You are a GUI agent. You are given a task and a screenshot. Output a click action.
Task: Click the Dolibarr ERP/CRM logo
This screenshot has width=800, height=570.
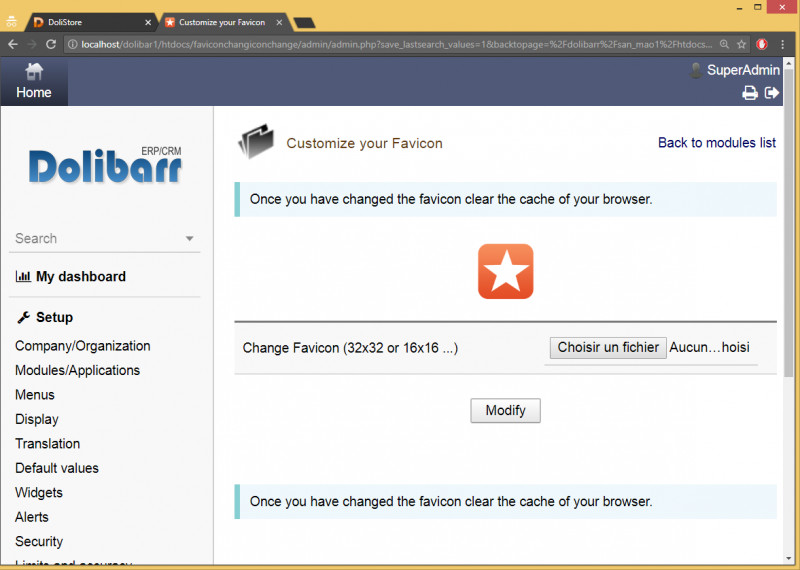coord(105,165)
